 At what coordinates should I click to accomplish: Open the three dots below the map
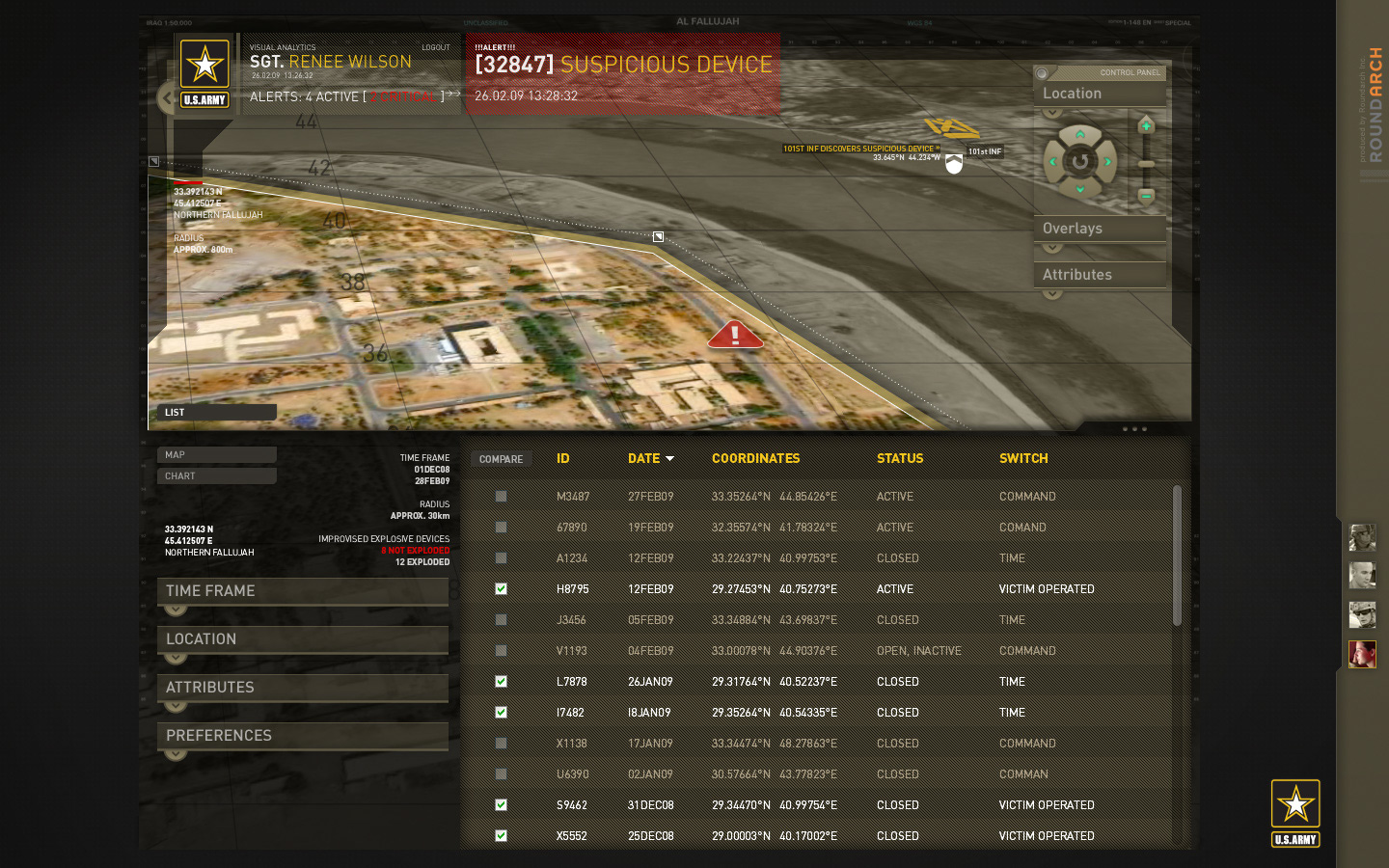pos(1134,429)
